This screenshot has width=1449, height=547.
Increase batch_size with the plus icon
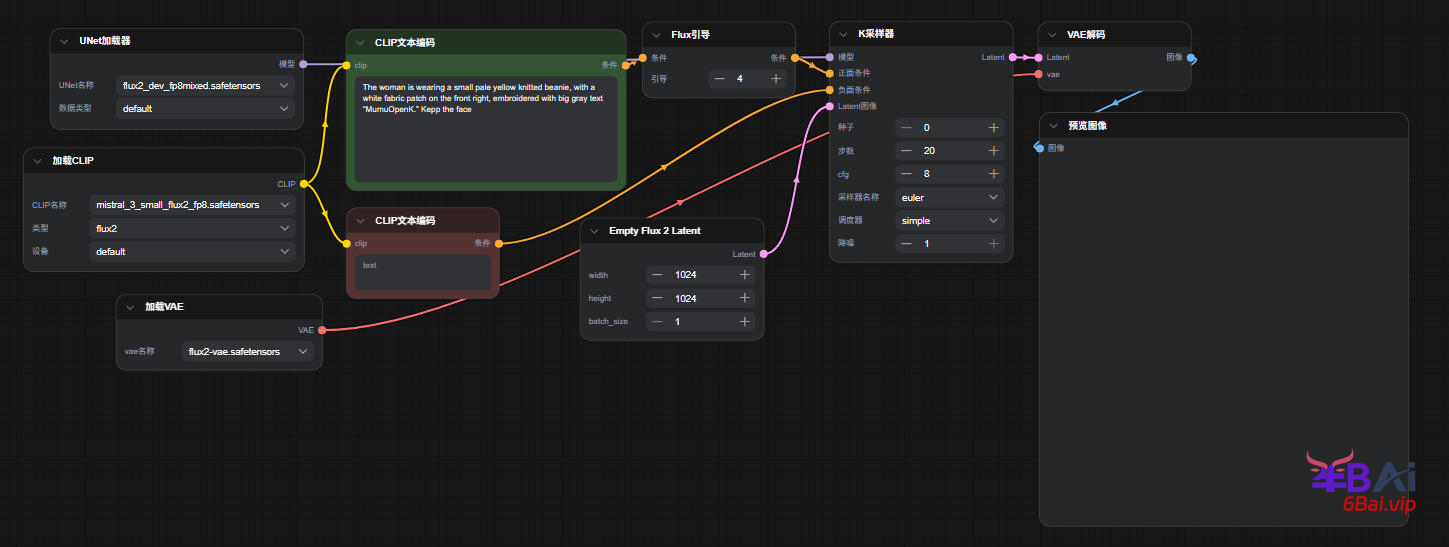tap(744, 321)
